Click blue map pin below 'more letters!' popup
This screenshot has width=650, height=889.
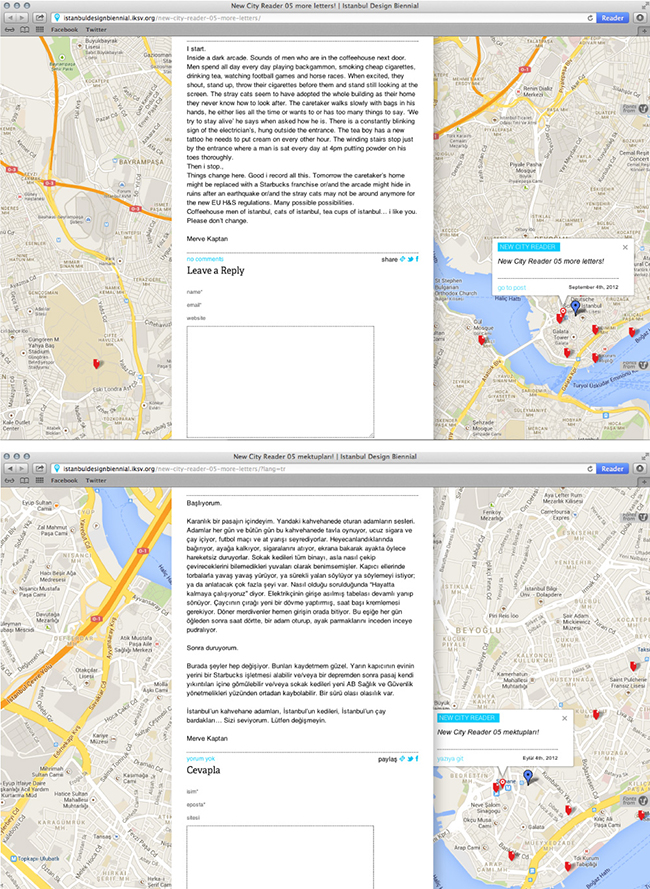575,308
